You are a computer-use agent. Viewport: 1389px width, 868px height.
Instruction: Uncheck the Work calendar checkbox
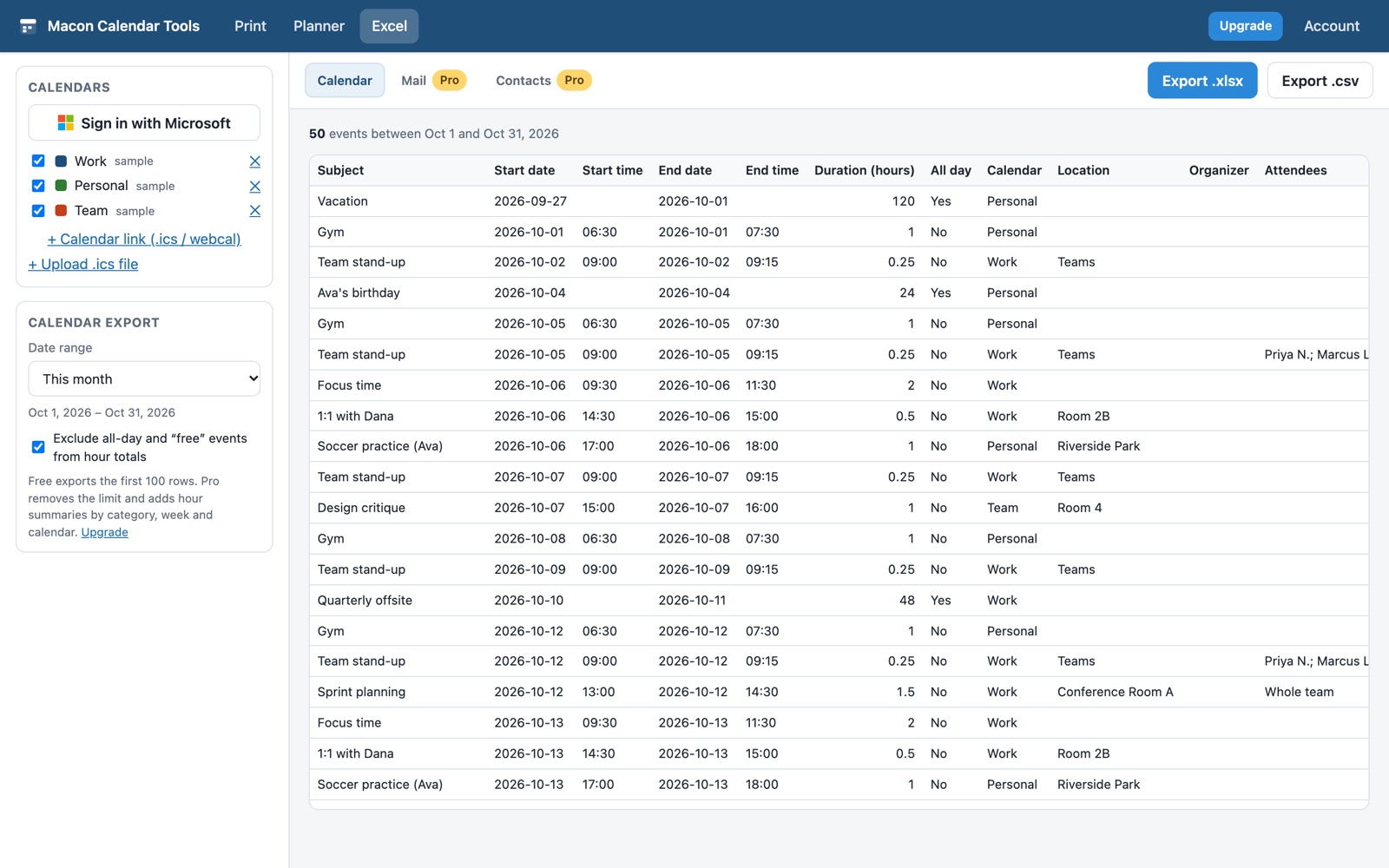click(38, 161)
